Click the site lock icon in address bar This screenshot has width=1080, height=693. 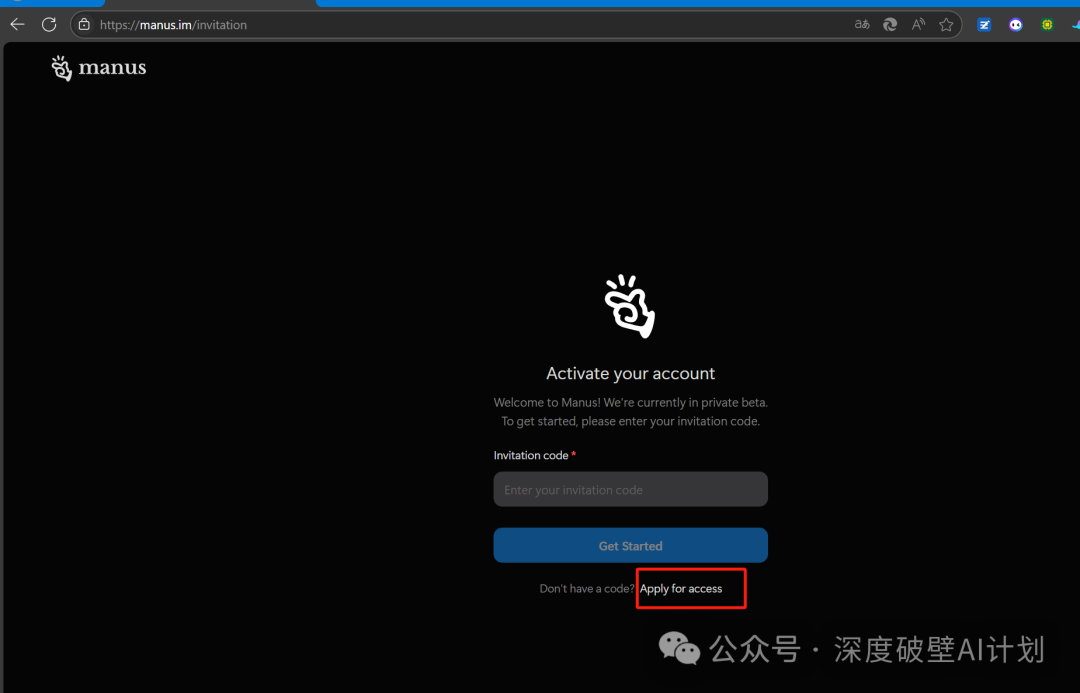pos(84,25)
